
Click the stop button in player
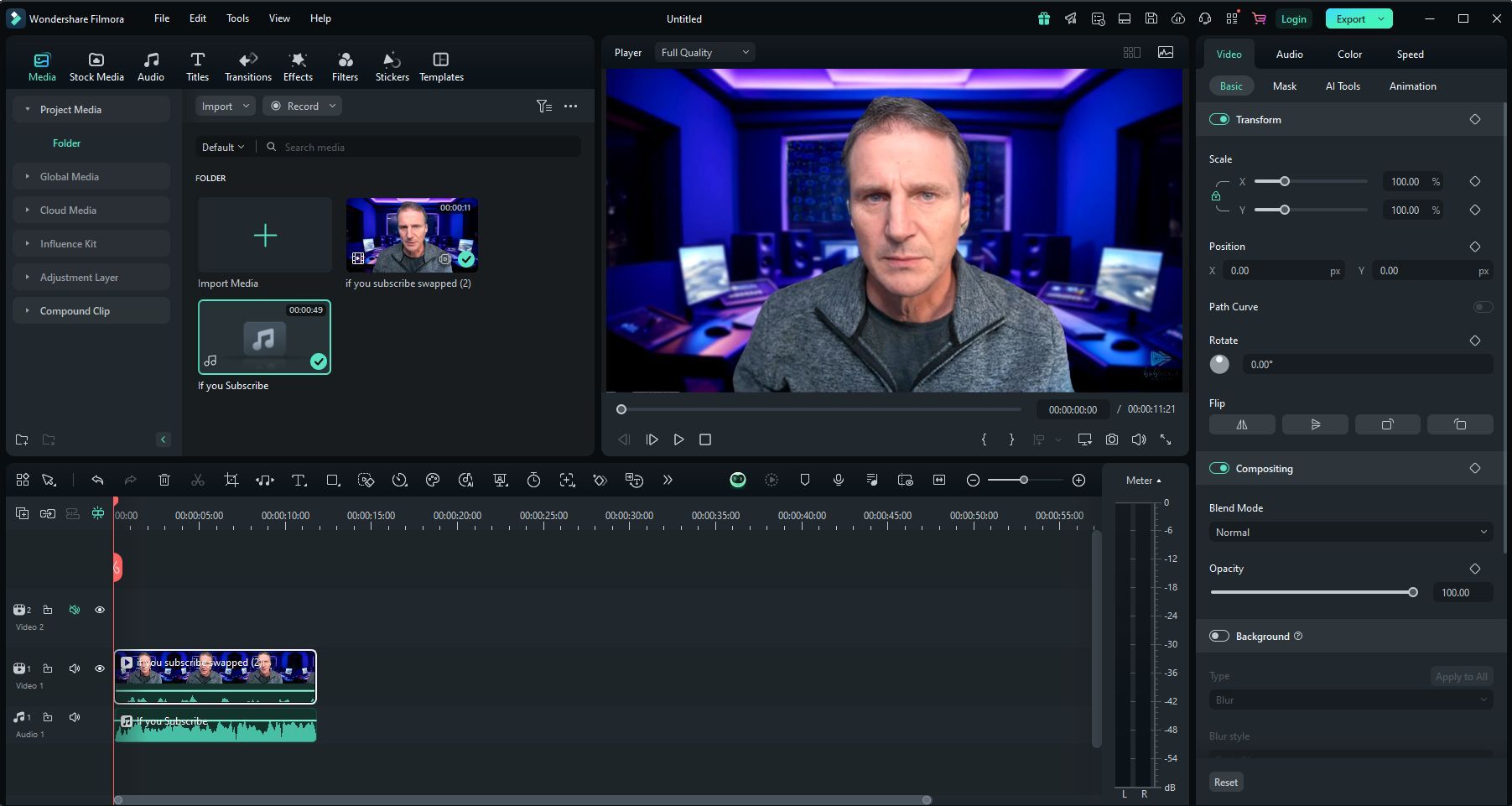[705, 439]
